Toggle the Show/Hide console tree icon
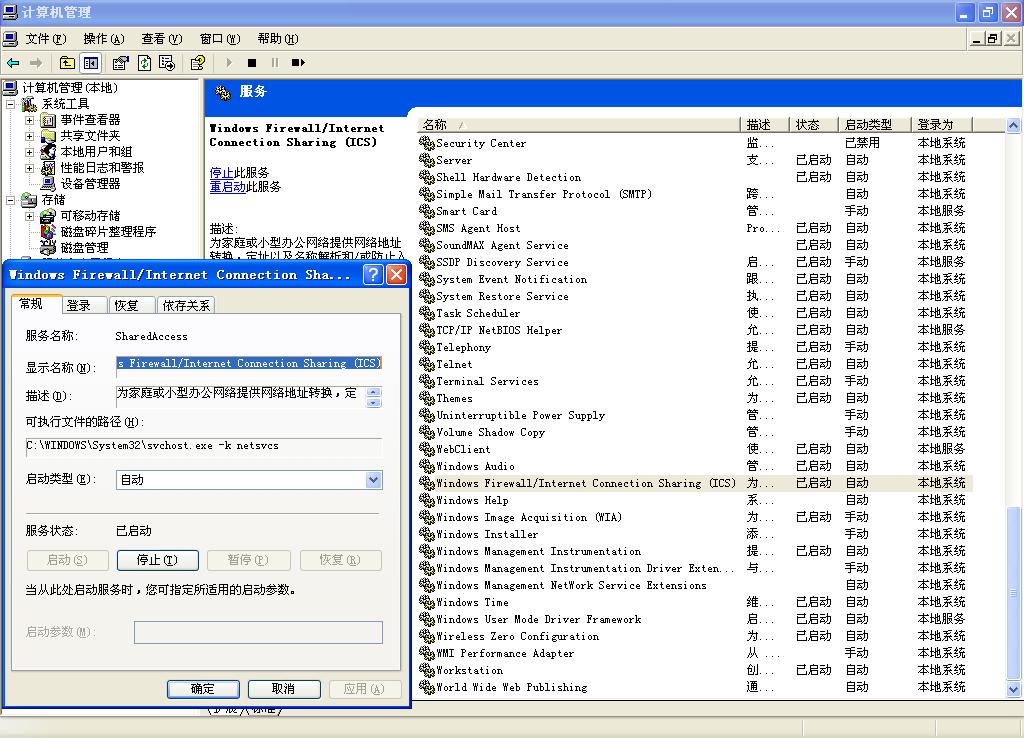The height and width of the screenshot is (738, 1024). (91, 63)
